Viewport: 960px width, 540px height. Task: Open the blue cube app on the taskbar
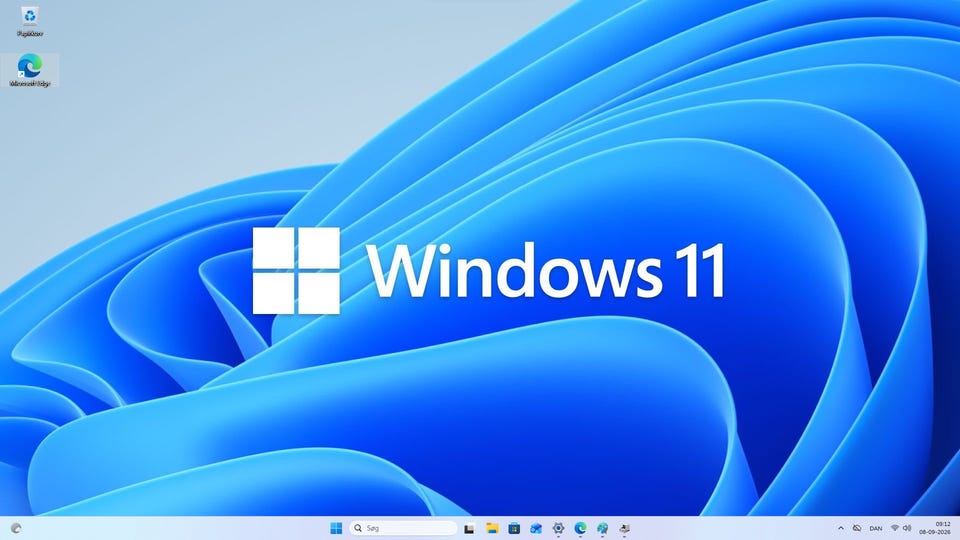(536, 528)
